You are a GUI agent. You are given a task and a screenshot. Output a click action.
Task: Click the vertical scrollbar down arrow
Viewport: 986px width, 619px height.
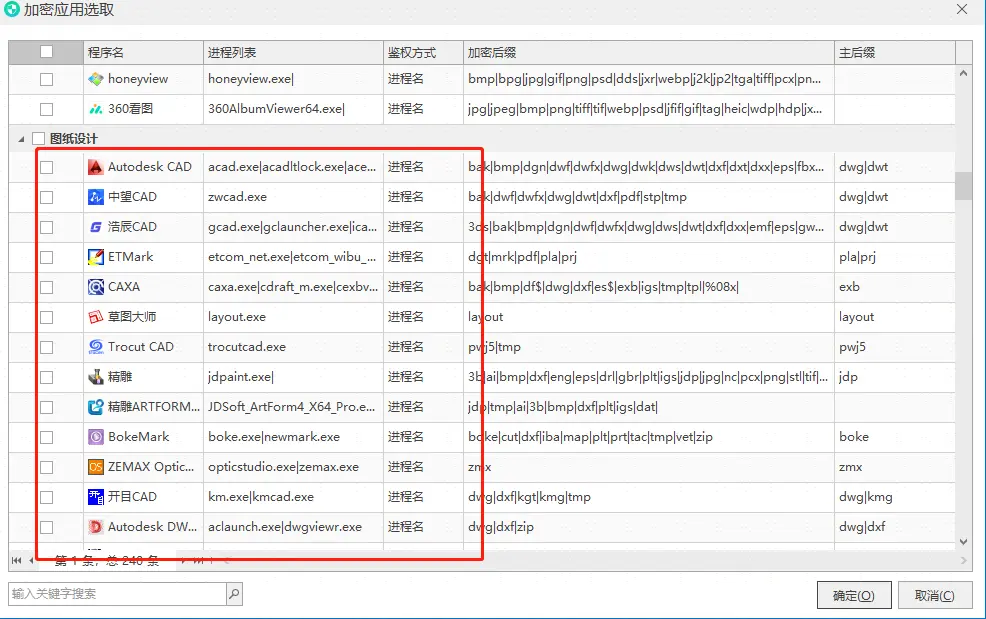pyautogui.click(x=963, y=542)
